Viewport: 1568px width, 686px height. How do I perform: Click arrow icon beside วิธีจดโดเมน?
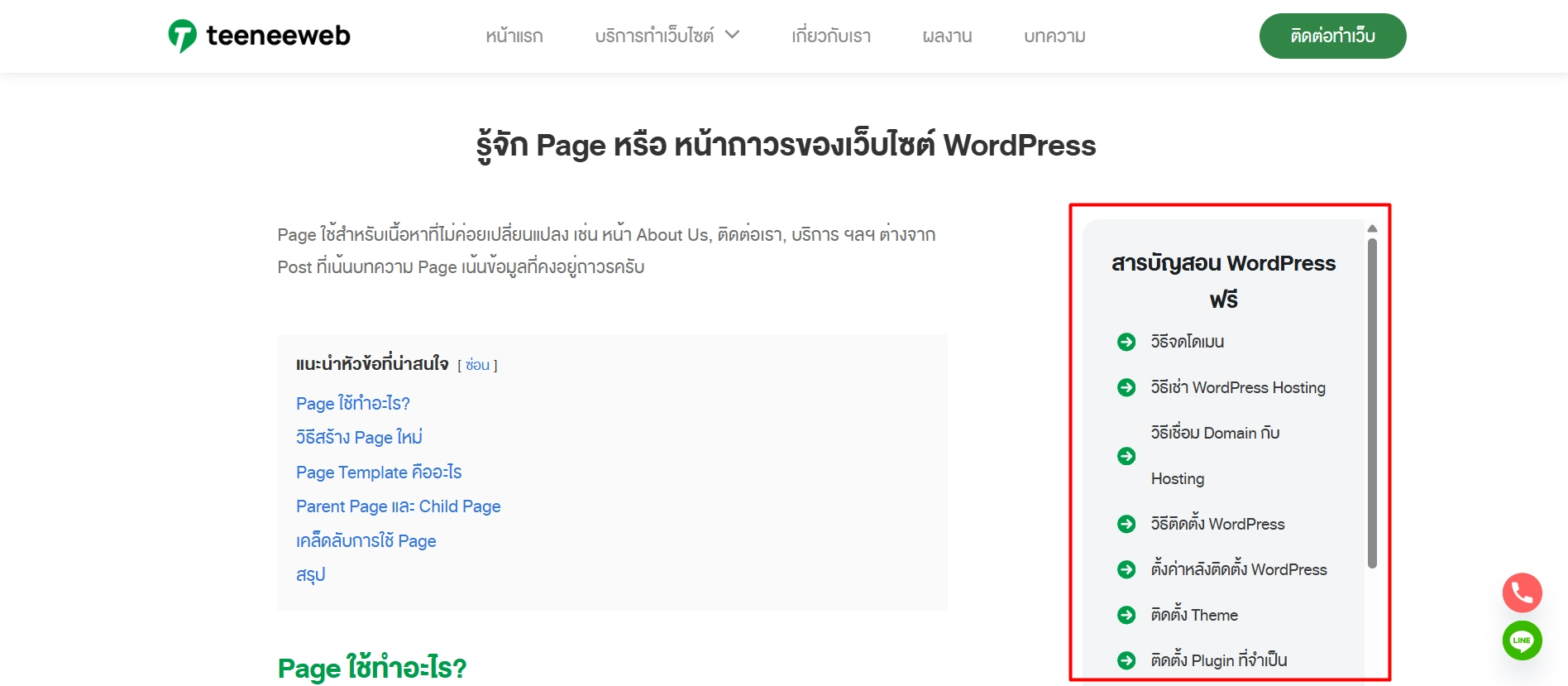1126,342
